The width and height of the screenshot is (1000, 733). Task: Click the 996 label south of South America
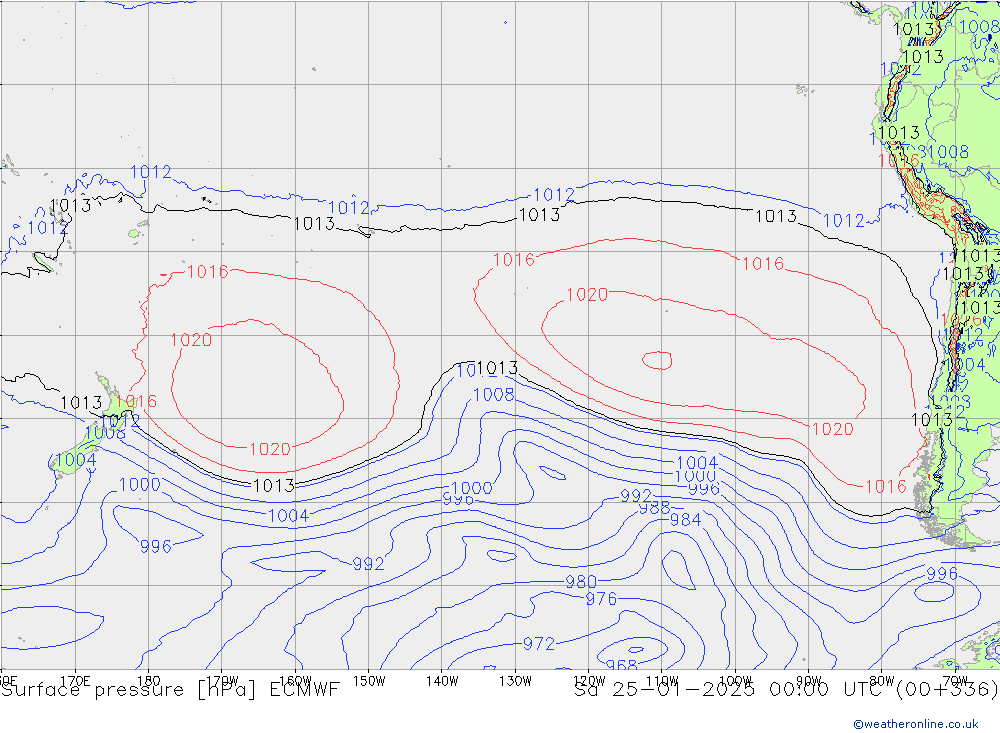(942, 574)
